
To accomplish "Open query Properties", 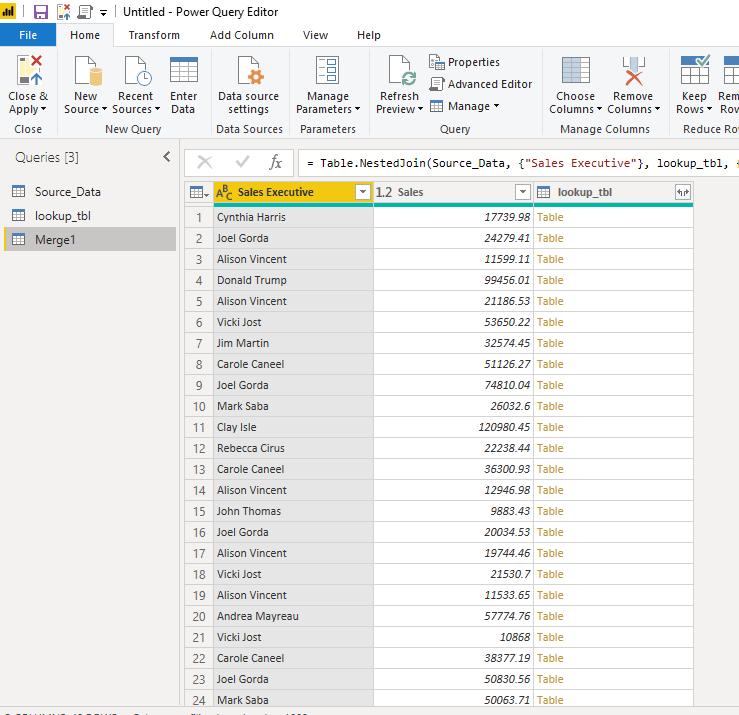I will [464, 62].
